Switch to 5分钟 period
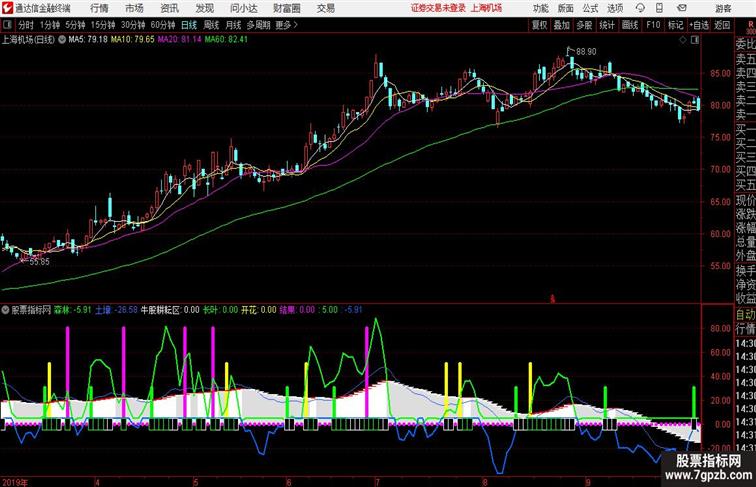 point(75,25)
